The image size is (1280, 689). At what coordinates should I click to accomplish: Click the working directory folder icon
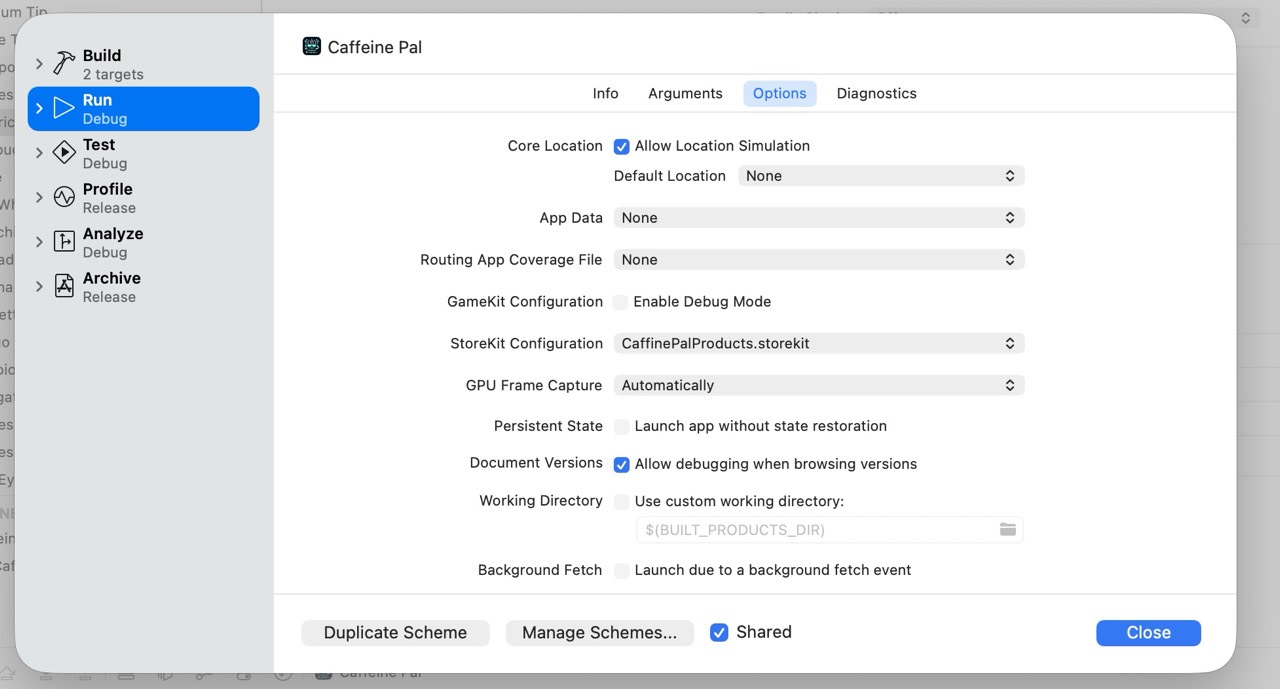click(x=1008, y=529)
